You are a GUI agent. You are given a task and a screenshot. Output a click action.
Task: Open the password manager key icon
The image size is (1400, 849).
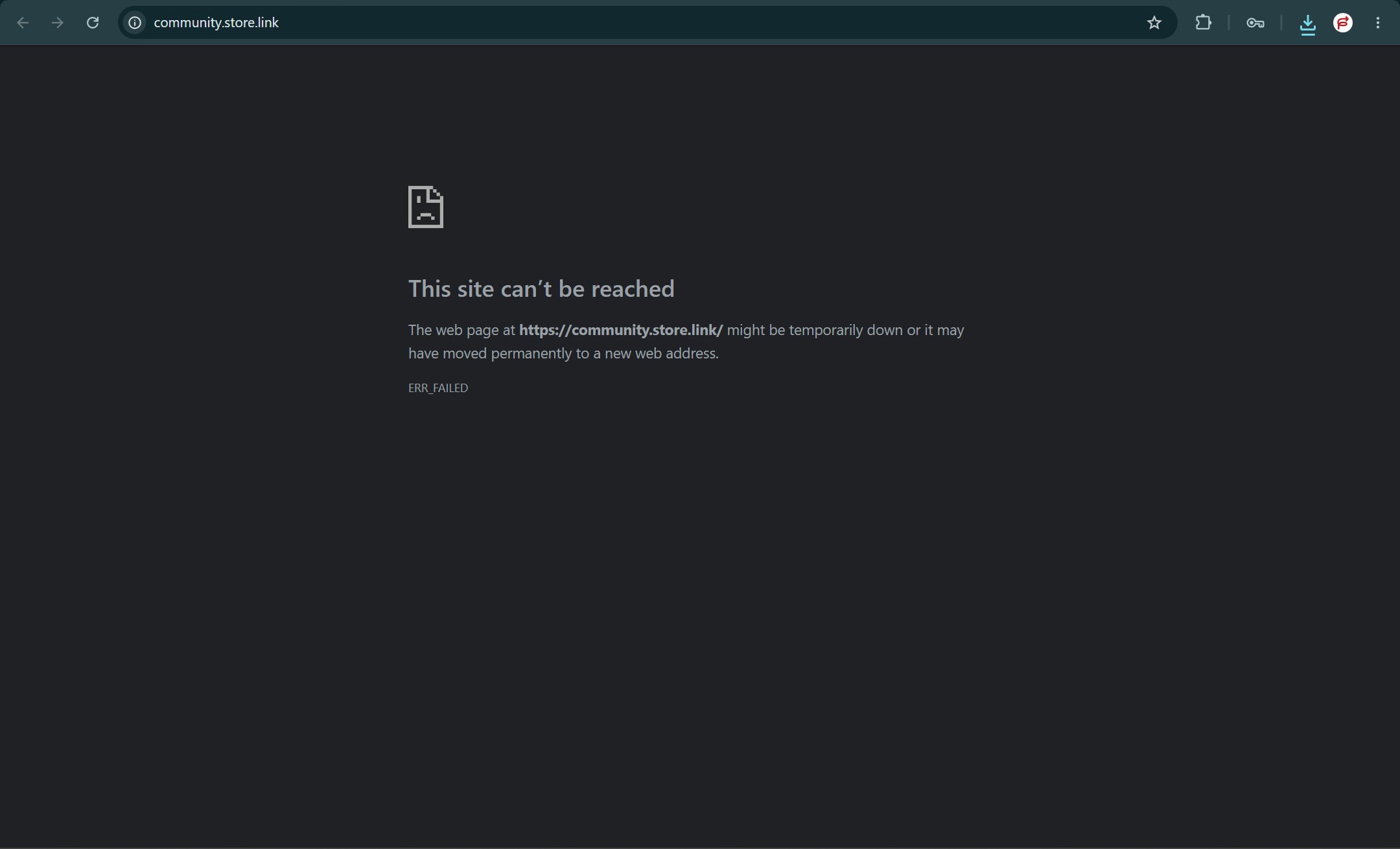pos(1255,23)
